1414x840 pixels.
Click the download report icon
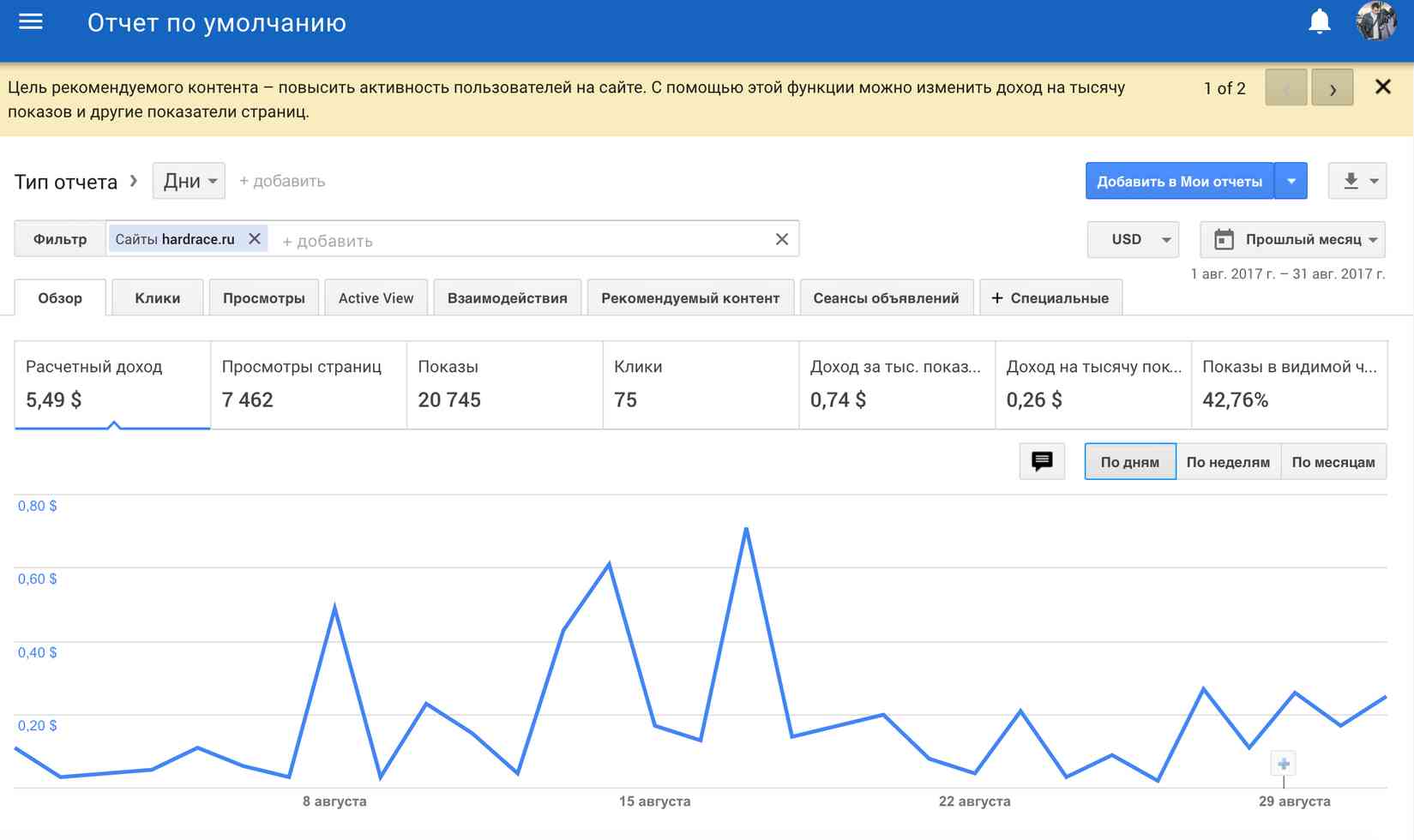tap(1351, 181)
